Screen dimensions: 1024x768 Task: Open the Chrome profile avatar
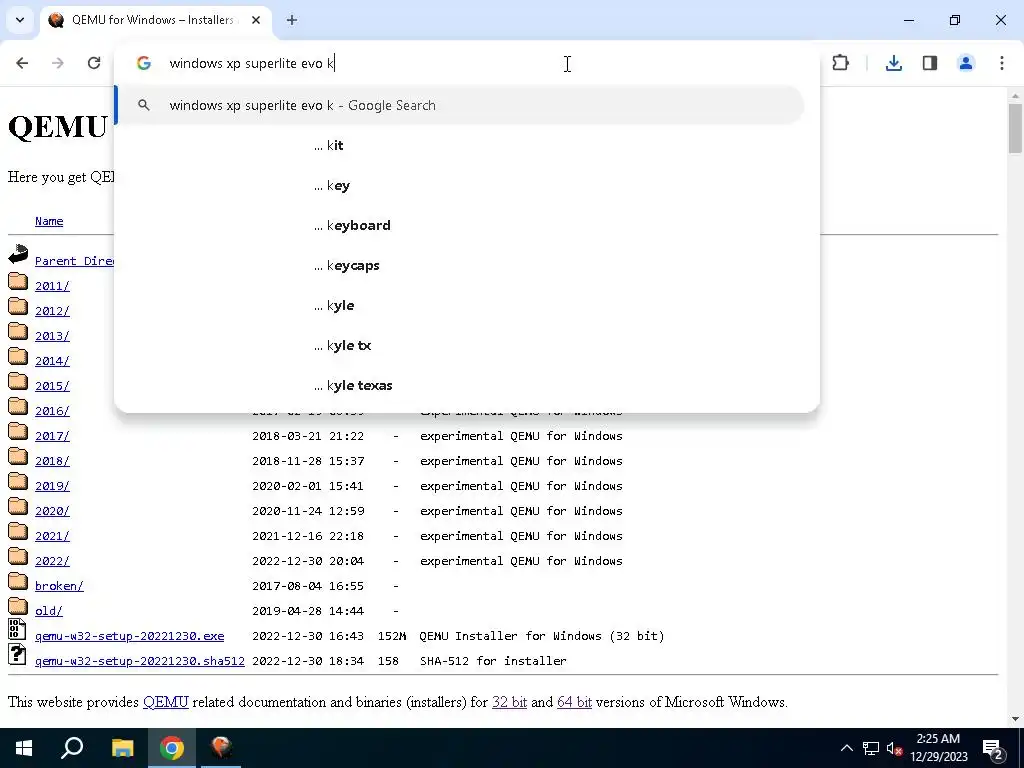click(966, 63)
